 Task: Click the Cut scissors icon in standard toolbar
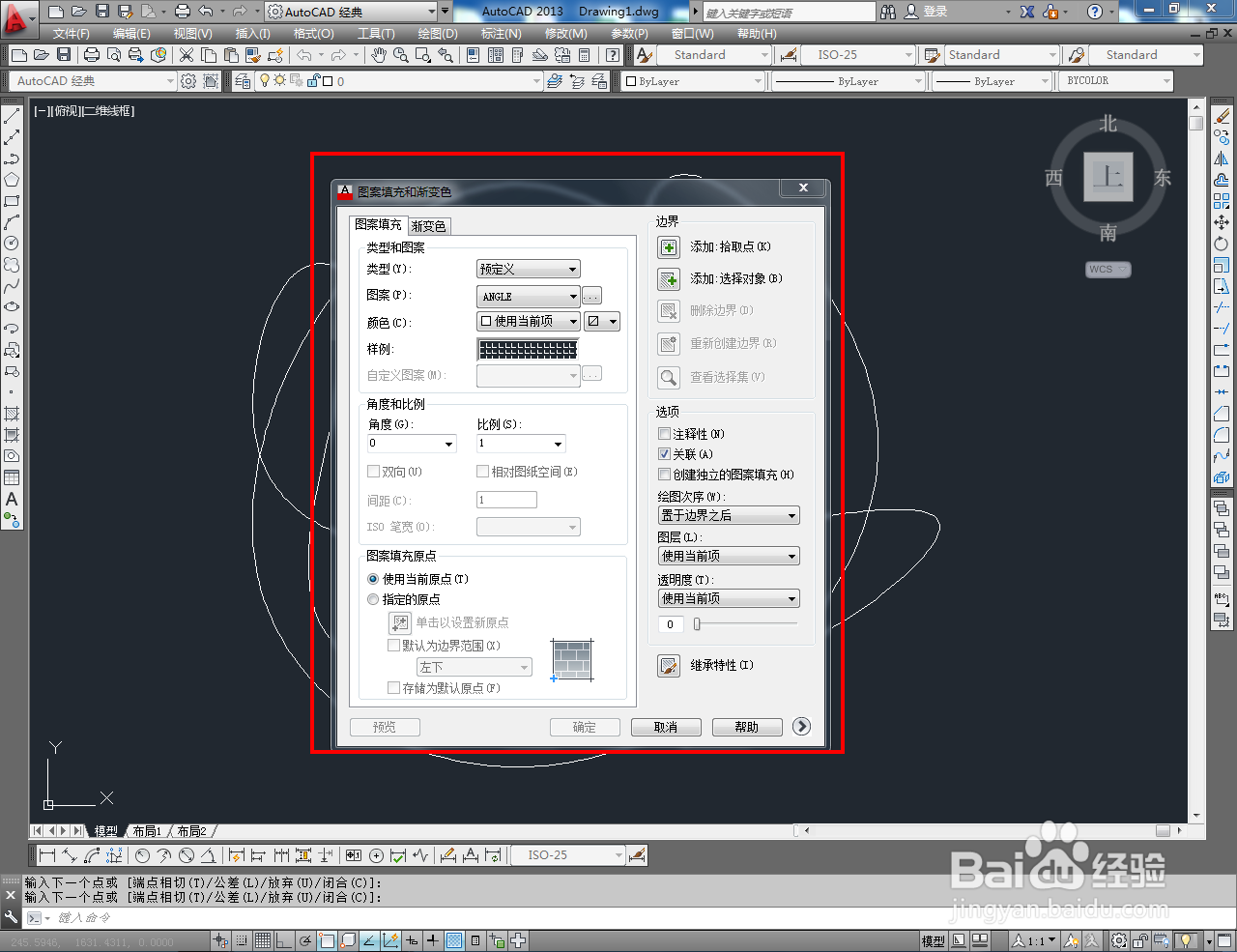point(187,55)
